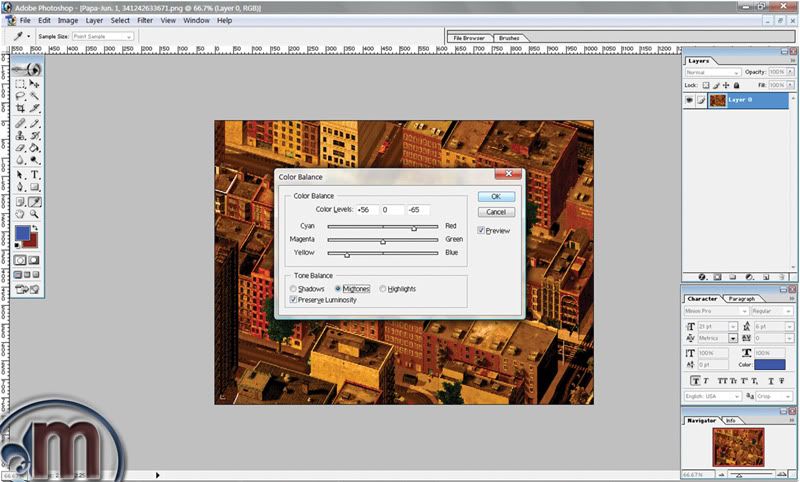Click the layer lock-all padlock icon
Screen dimensions: 800x482
[736, 85]
